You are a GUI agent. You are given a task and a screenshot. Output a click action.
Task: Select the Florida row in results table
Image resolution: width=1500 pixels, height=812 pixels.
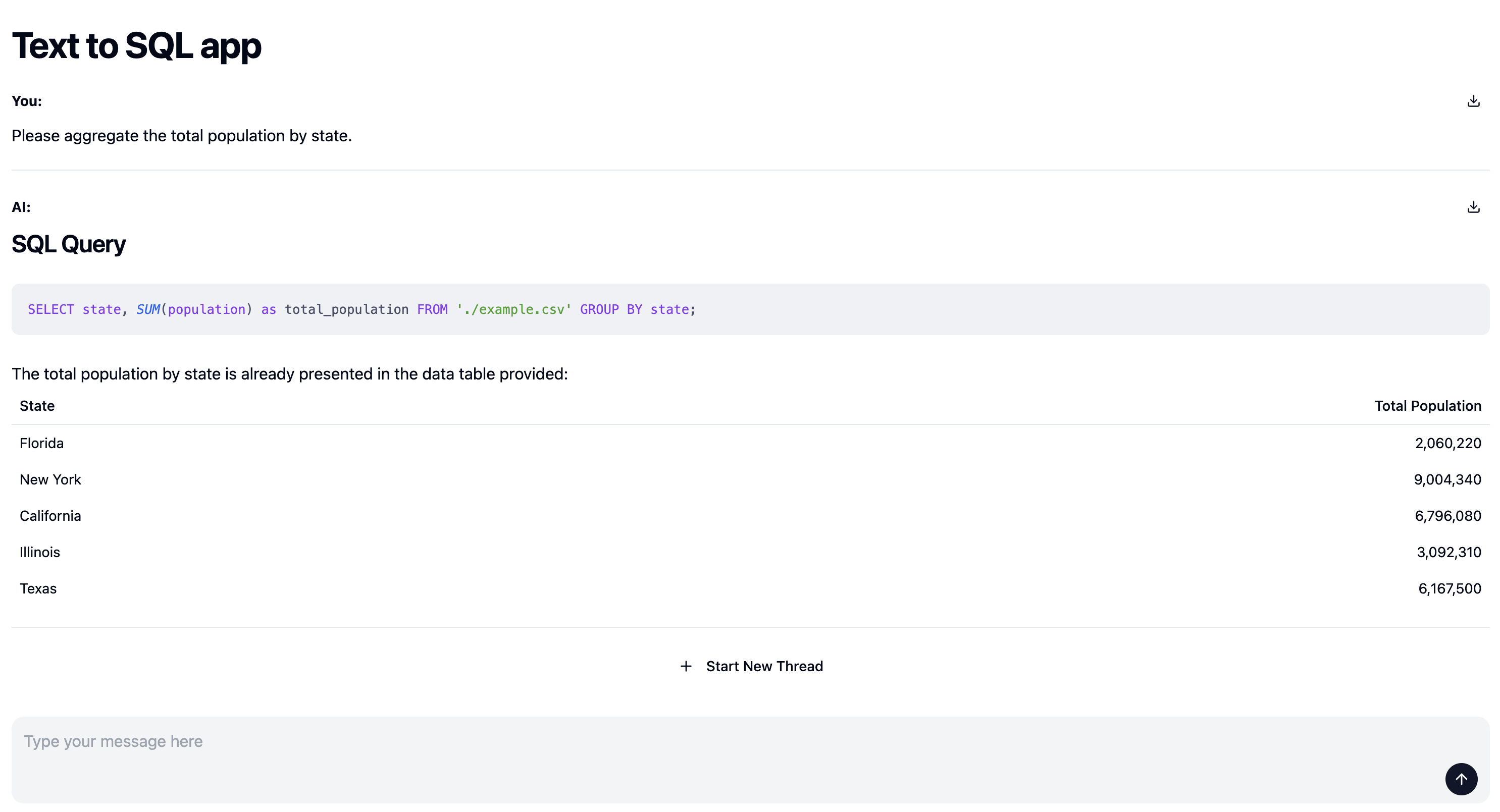coord(750,443)
